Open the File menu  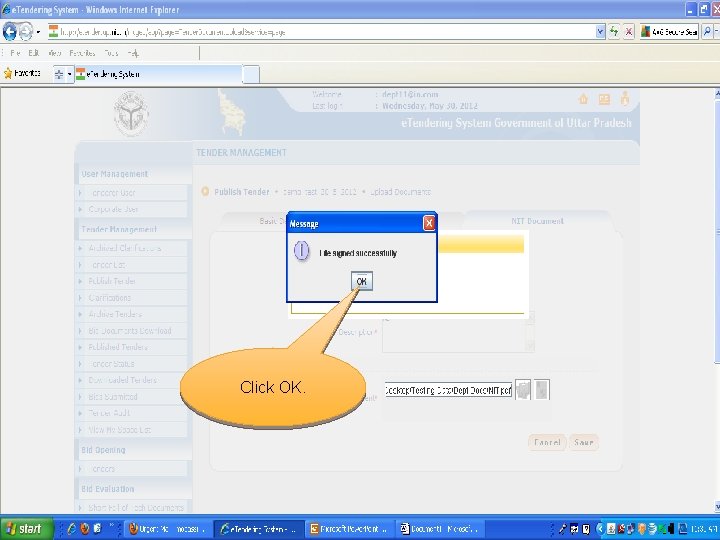[15, 53]
